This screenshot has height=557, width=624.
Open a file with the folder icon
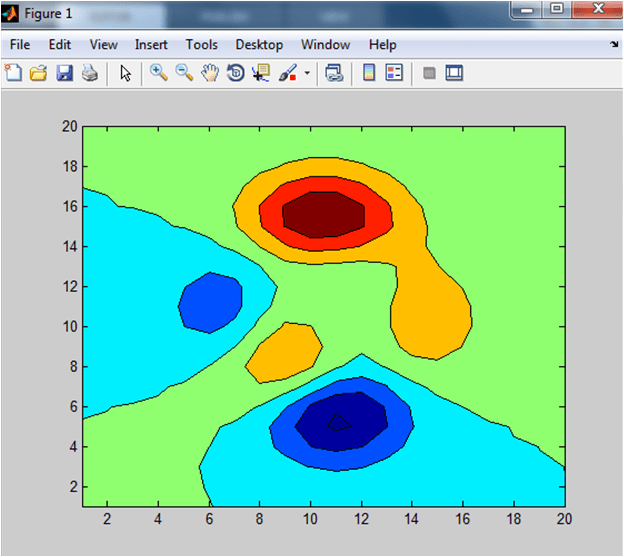pos(39,73)
